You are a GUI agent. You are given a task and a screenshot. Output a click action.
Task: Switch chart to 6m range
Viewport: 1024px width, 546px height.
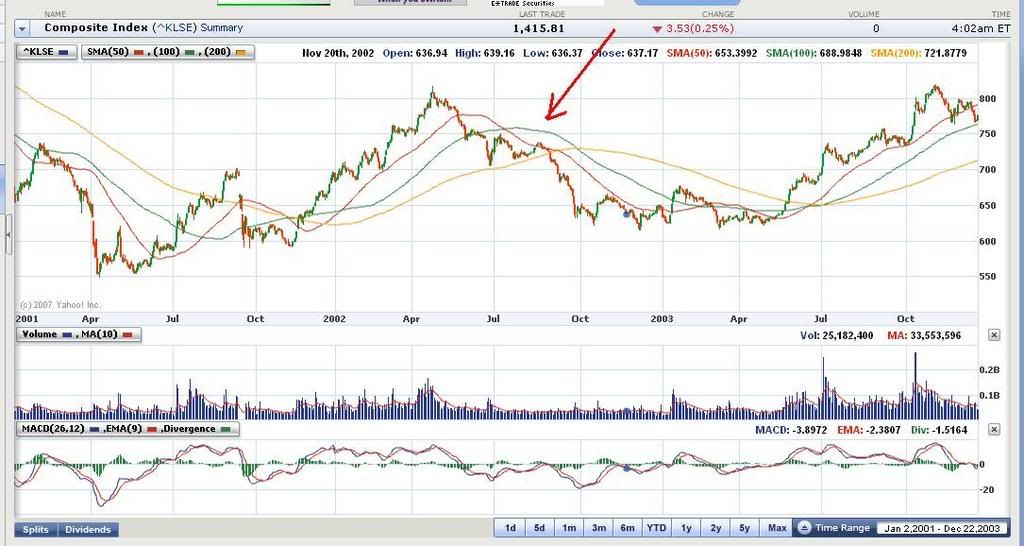coord(627,528)
